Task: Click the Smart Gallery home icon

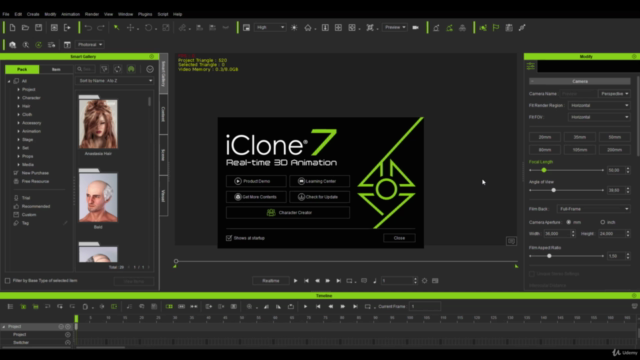Action: click(131, 69)
